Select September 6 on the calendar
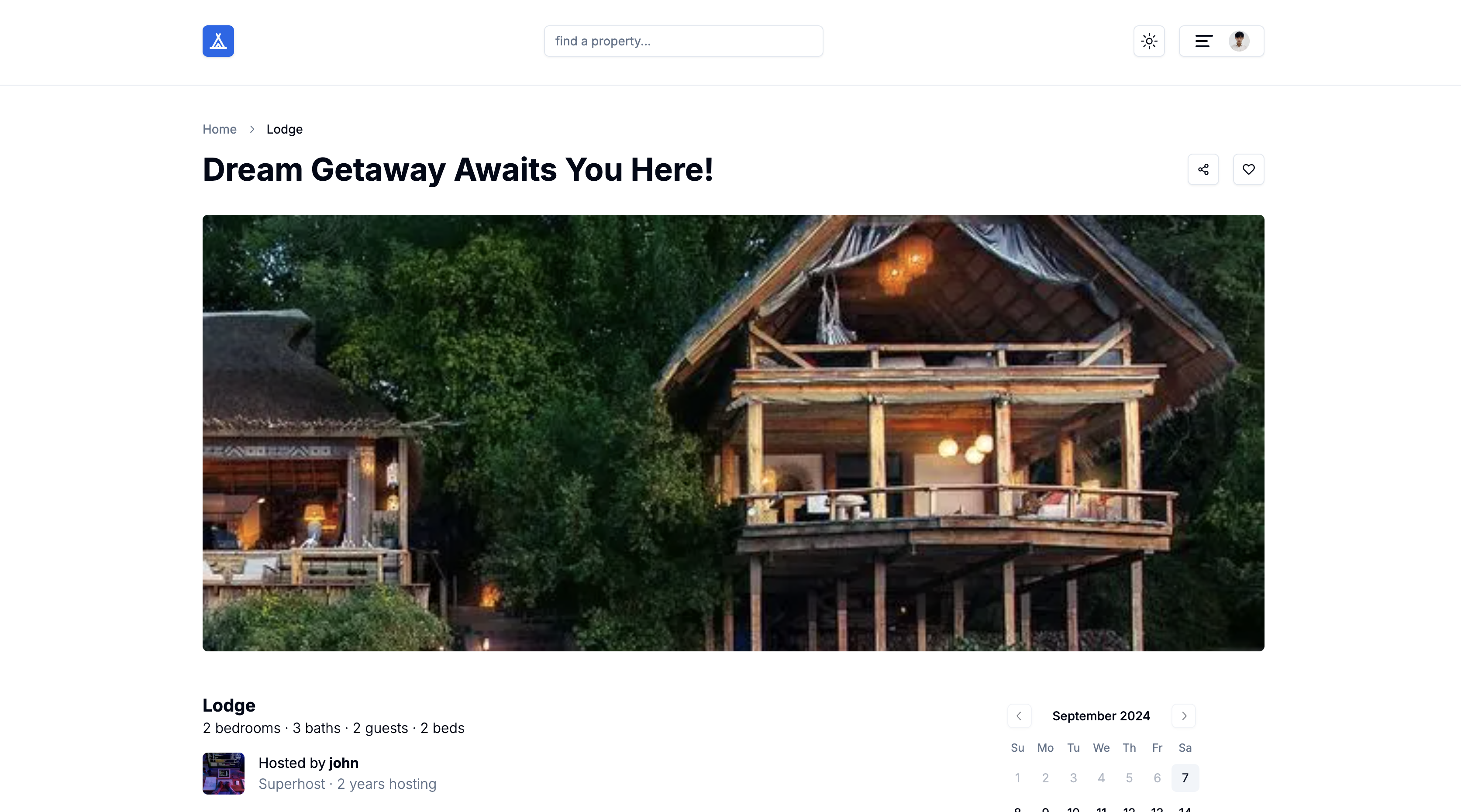Image resolution: width=1461 pixels, height=812 pixels. 1157,778
